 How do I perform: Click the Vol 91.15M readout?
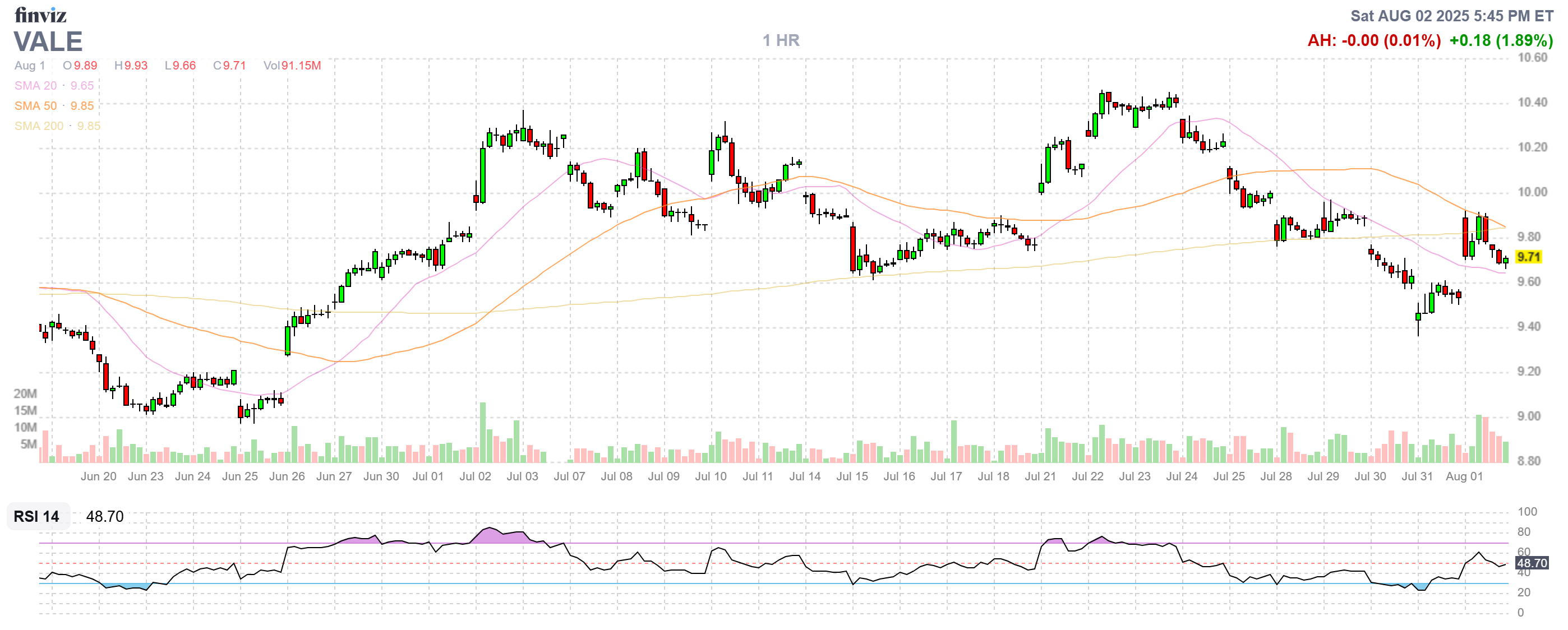292,66
